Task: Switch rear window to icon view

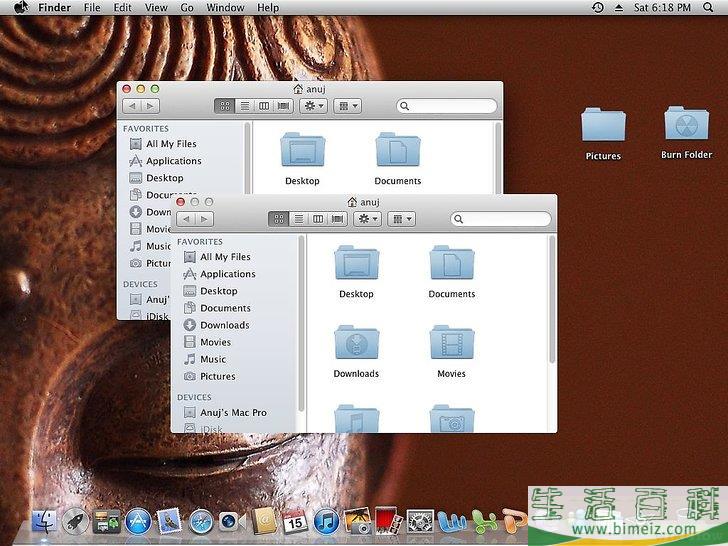Action: pyautogui.click(x=225, y=106)
